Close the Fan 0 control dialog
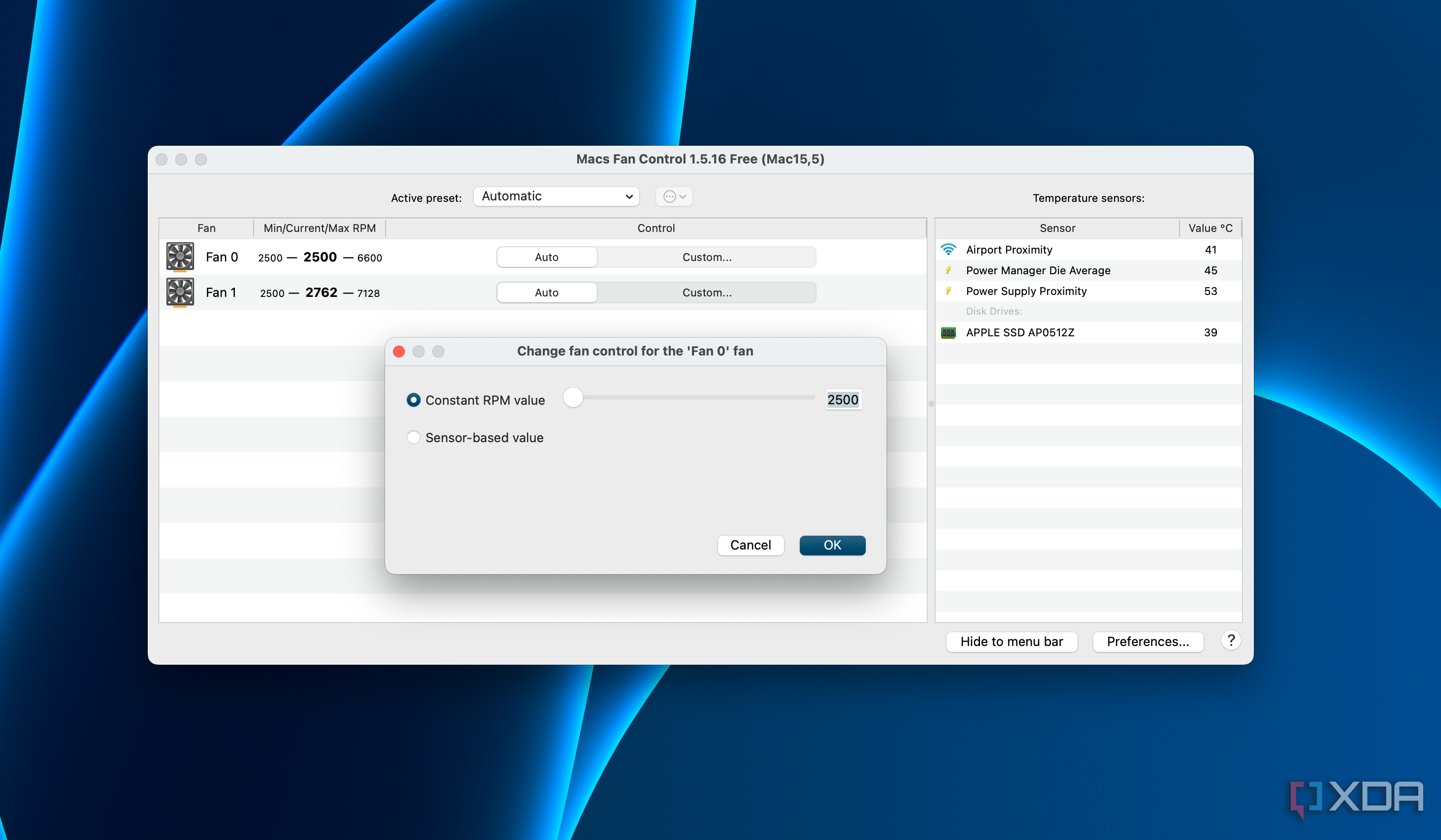This screenshot has width=1441, height=840. pos(399,351)
